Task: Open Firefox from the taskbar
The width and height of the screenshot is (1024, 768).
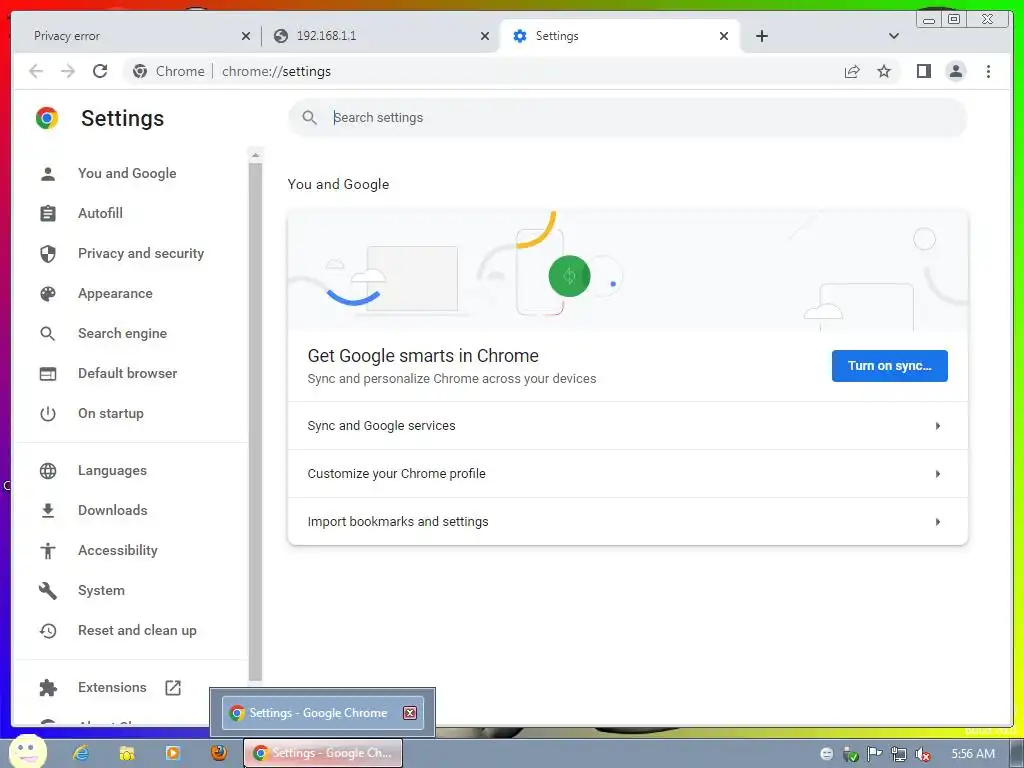Action: 219,753
